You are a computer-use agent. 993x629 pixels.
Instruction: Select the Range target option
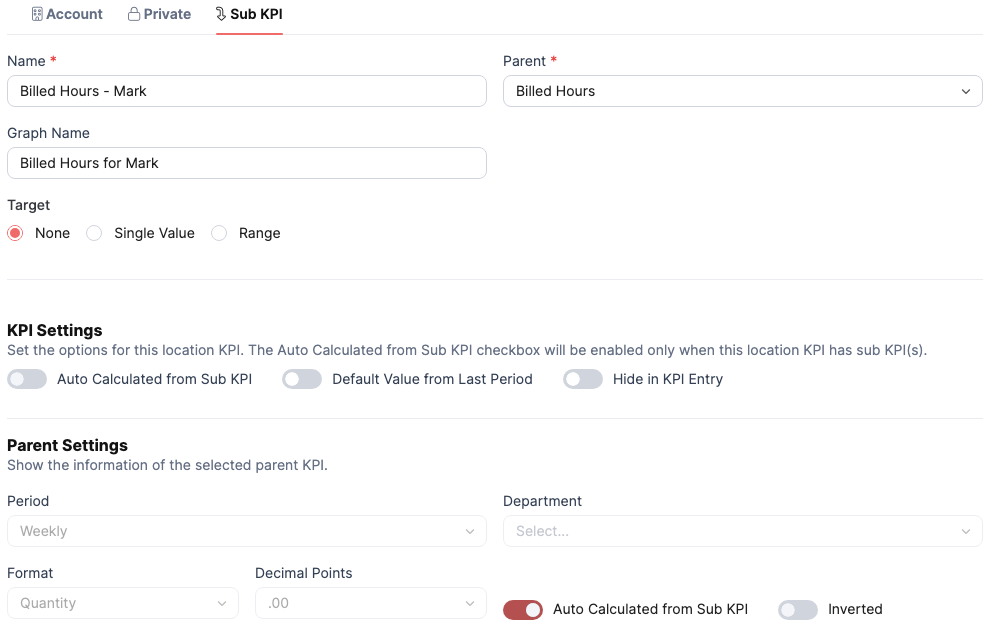219,233
